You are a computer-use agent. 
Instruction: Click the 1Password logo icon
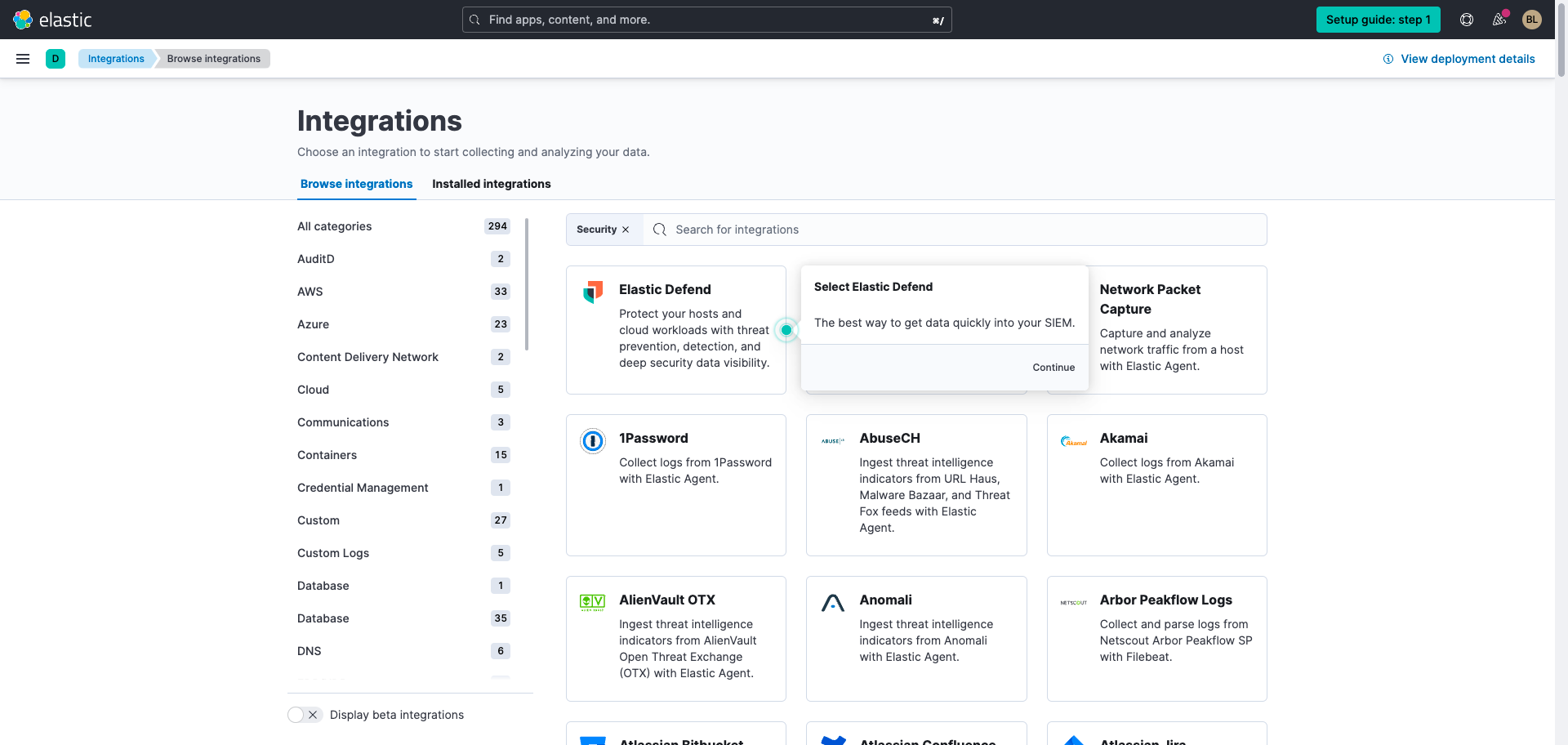593,441
